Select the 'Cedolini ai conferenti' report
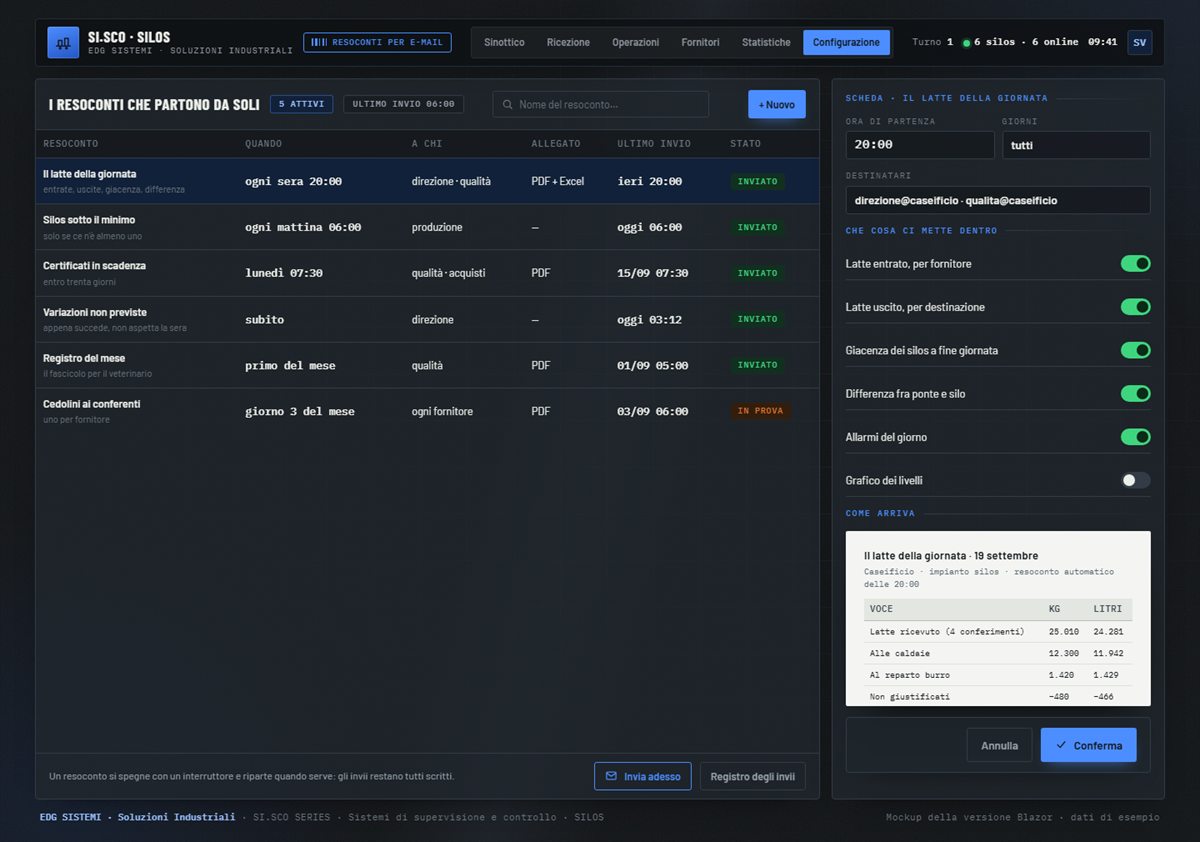The image size is (1200, 842). point(427,411)
